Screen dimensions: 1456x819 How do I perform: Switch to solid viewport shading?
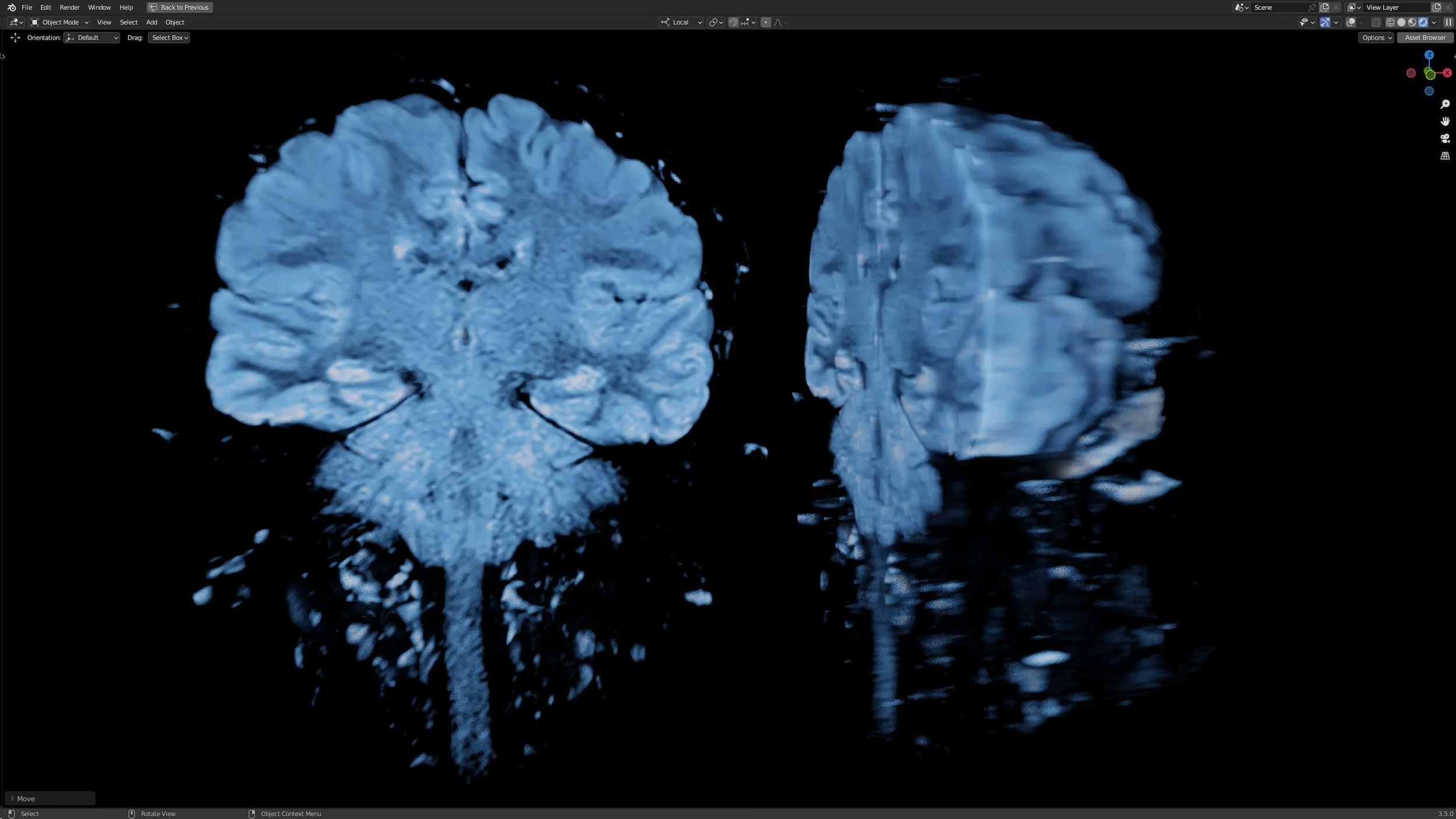(x=1401, y=22)
